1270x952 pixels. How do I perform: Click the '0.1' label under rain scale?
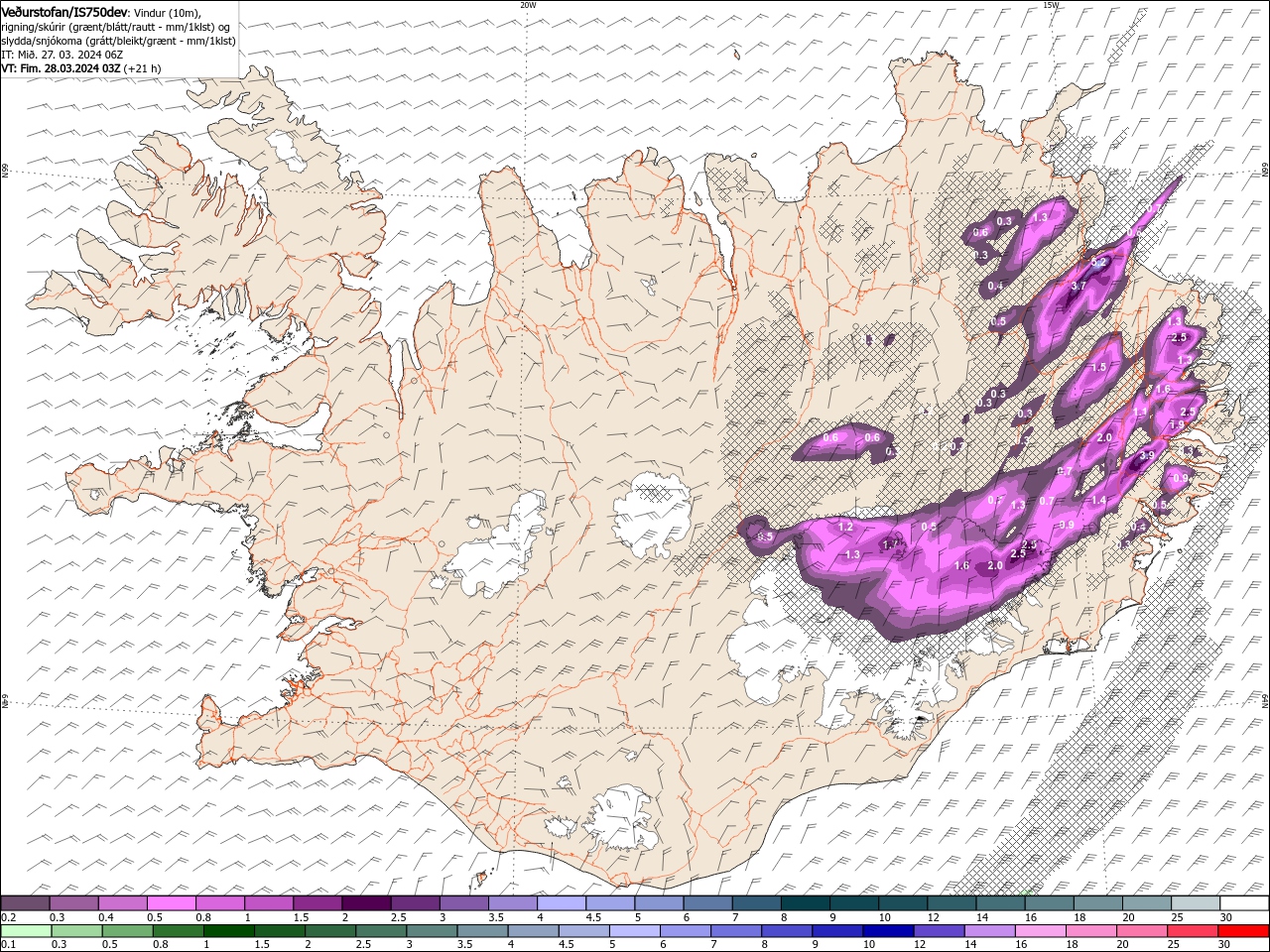(7, 945)
